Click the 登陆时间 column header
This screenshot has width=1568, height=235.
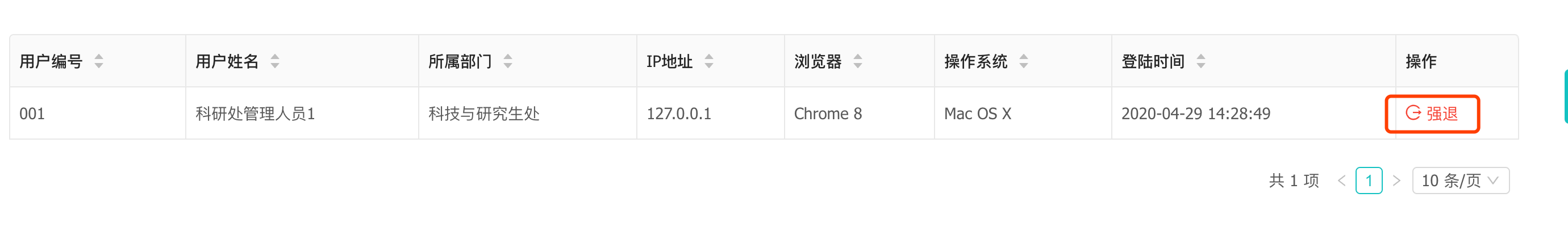click(1253, 61)
